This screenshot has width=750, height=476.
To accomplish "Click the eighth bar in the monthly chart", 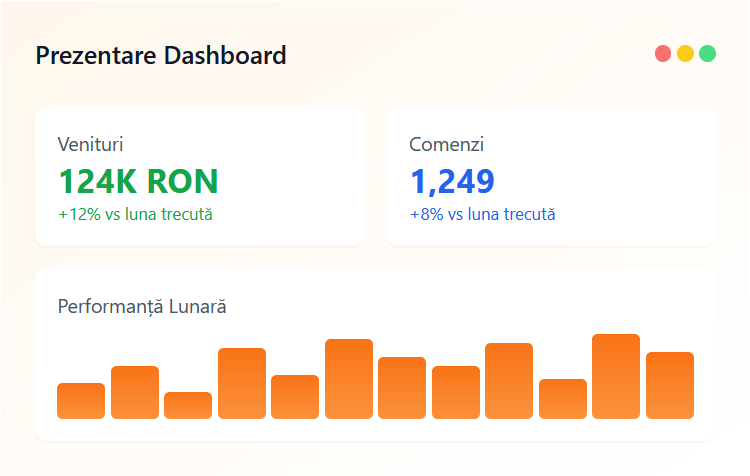I will [456, 392].
